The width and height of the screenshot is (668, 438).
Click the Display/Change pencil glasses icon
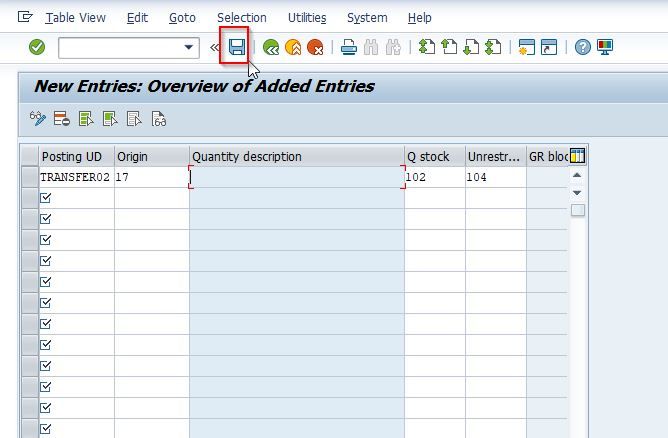(37, 119)
